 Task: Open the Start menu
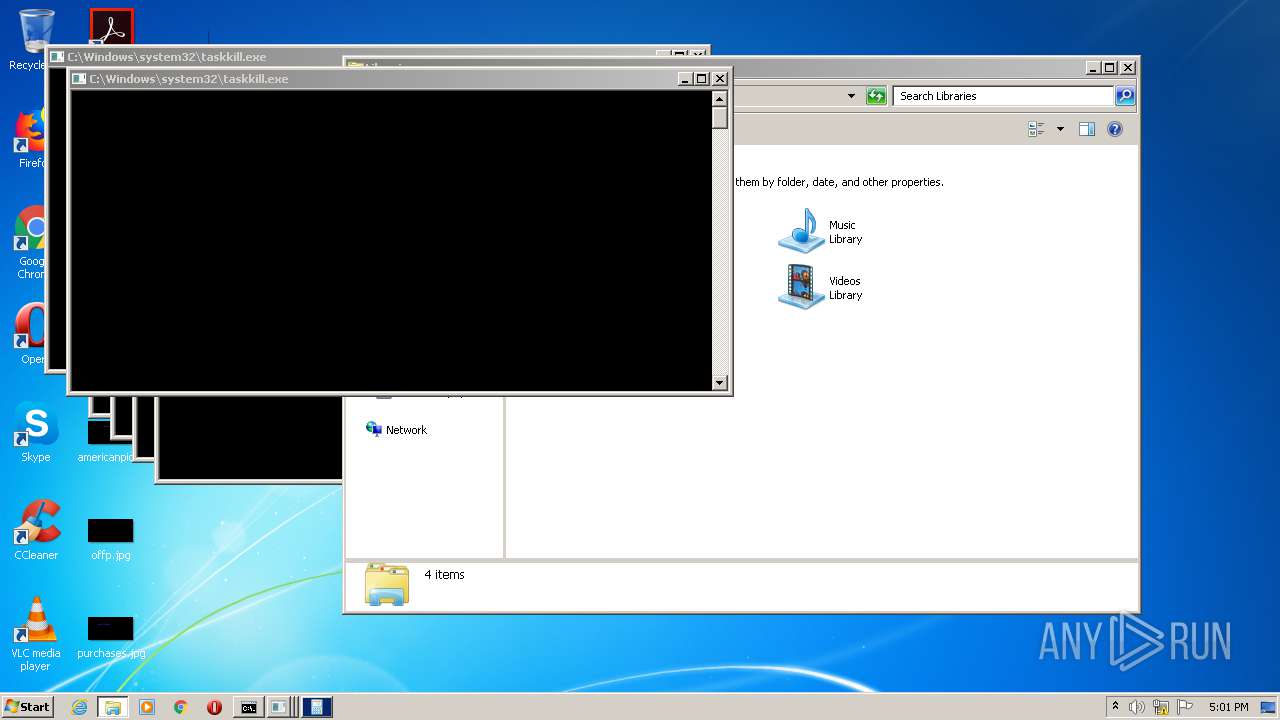pyautogui.click(x=28, y=707)
